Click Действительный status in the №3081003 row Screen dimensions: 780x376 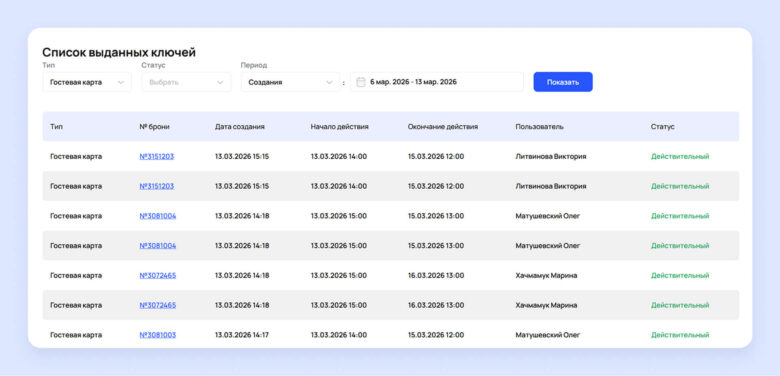680,335
